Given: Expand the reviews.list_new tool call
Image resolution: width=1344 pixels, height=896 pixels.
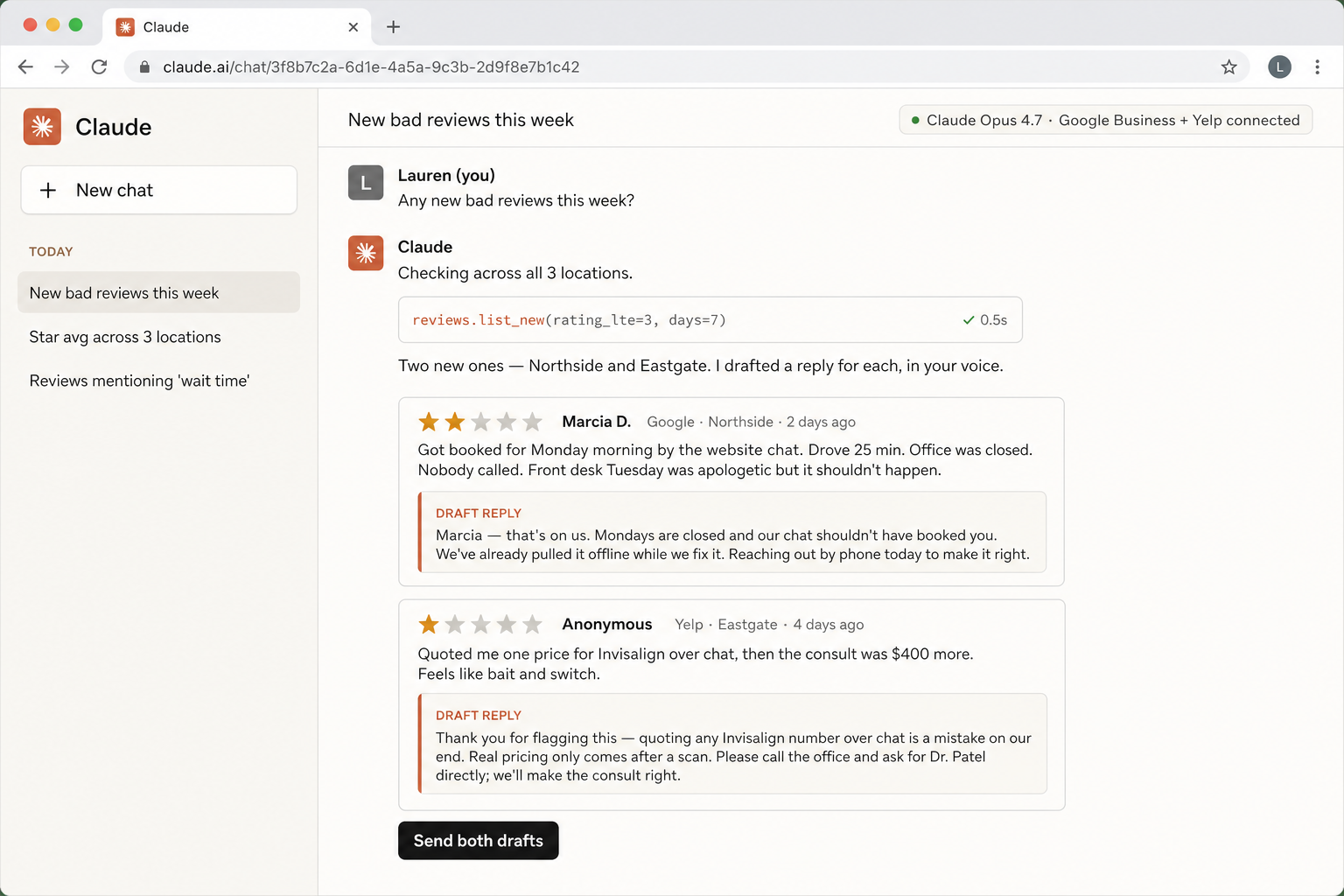Looking at the screenshot, I should pos(710,319).
